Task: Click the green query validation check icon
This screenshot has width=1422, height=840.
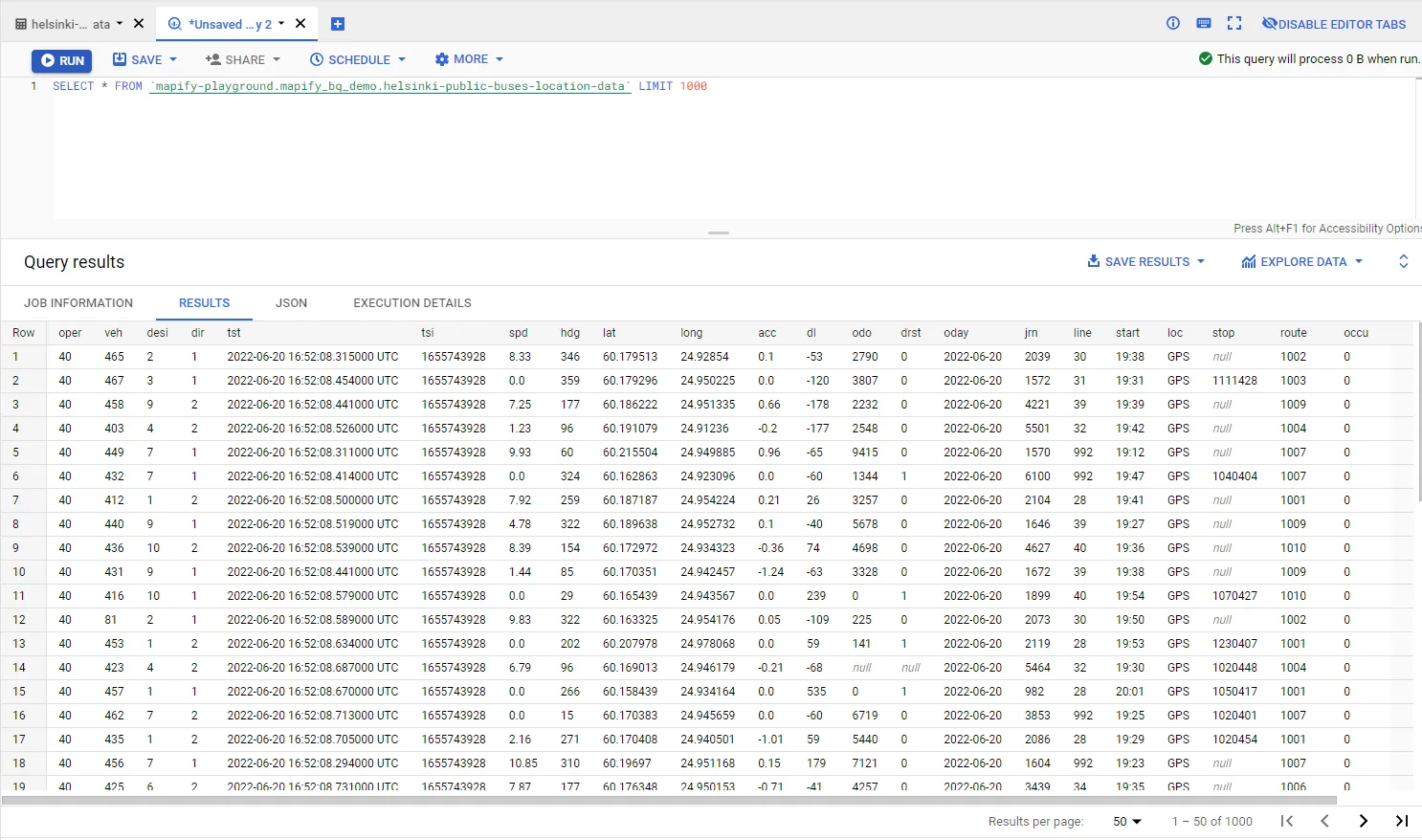Action: (x=1206, y=58)
